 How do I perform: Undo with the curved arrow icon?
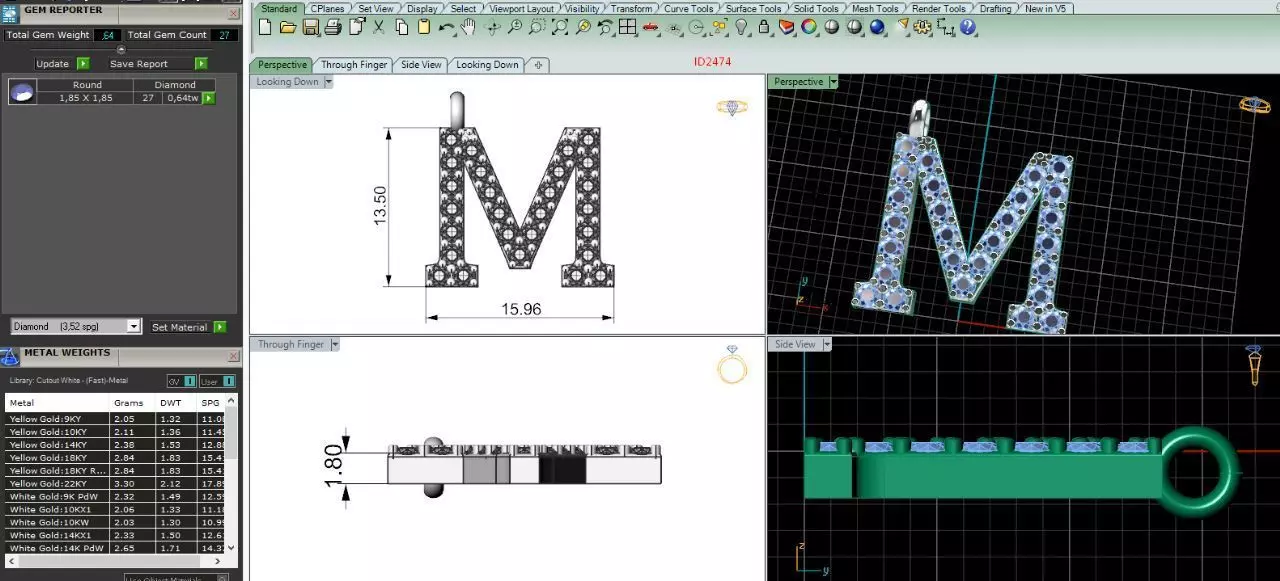[447, 27]
